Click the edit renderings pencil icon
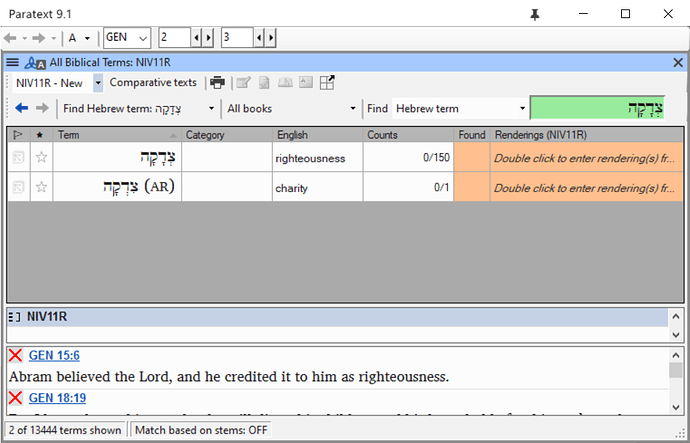 click(243, 82)
